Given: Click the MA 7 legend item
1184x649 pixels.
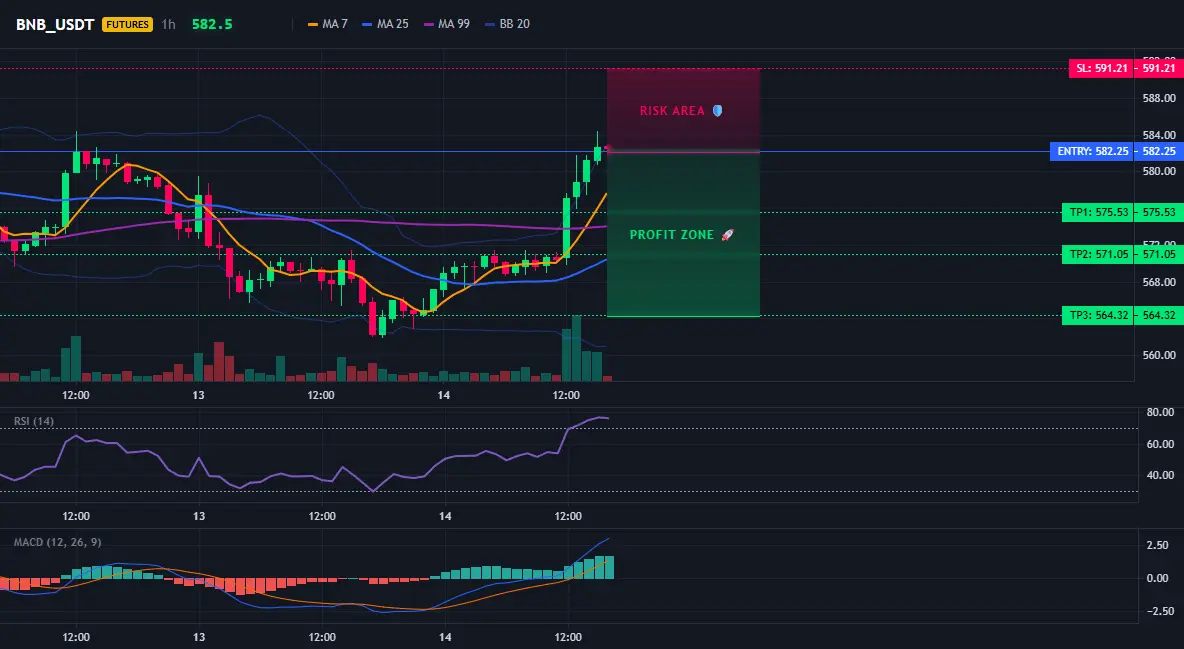Looking at the screenshot, I should [x=328, y=24].
